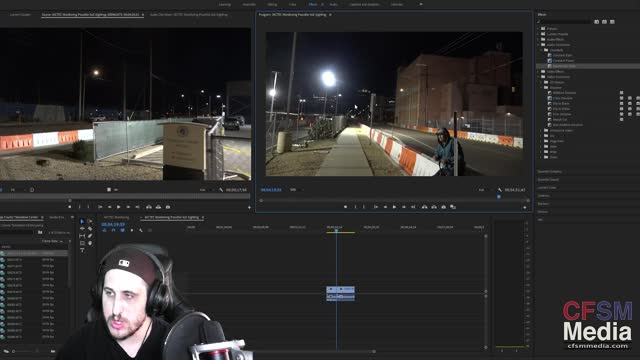
Task: Toggle Linked Selection in the timeline
Action: point(122,231)
